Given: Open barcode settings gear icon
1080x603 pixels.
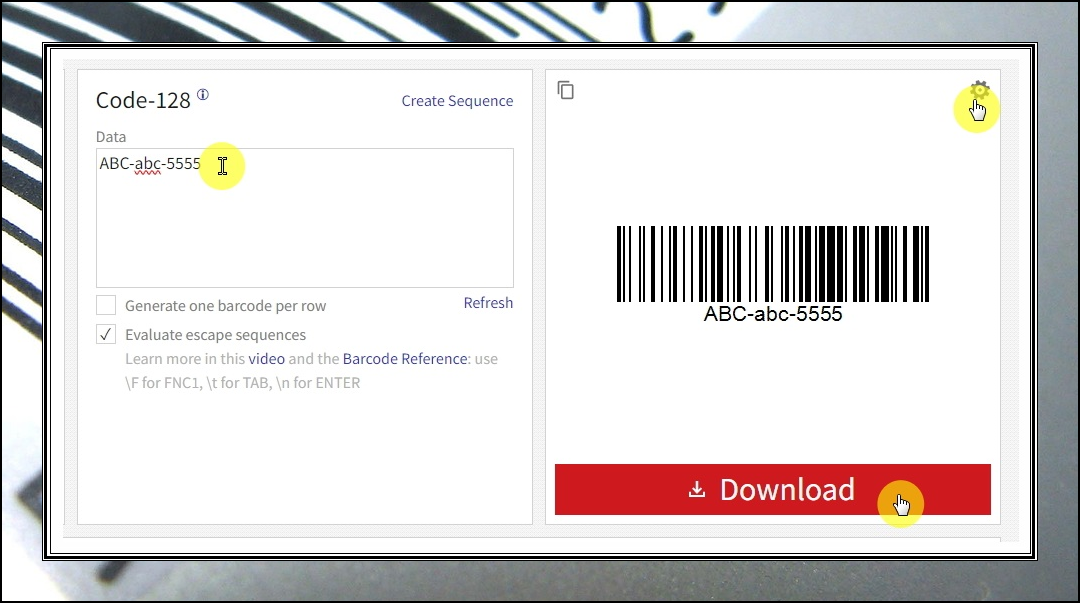Looking at the screenshot, I should tap(979, 90).
